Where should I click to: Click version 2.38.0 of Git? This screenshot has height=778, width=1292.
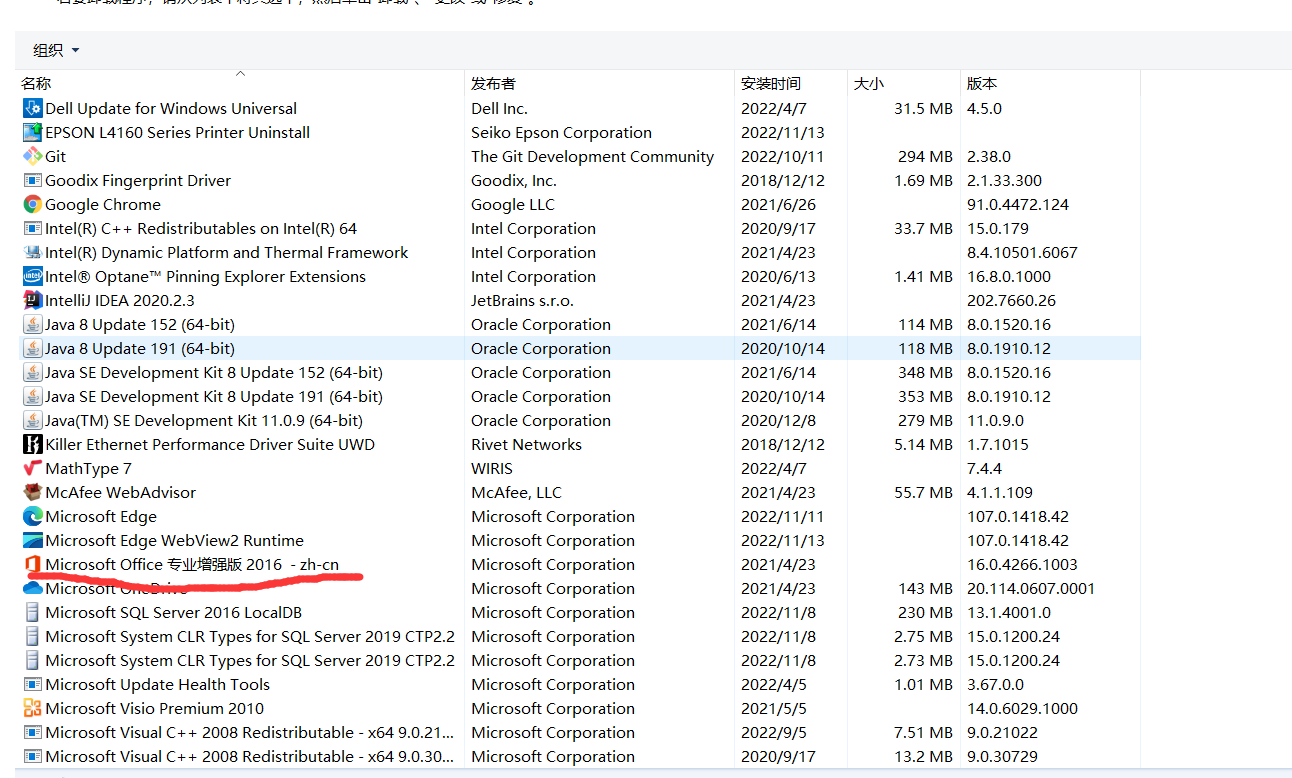[988, 156]
